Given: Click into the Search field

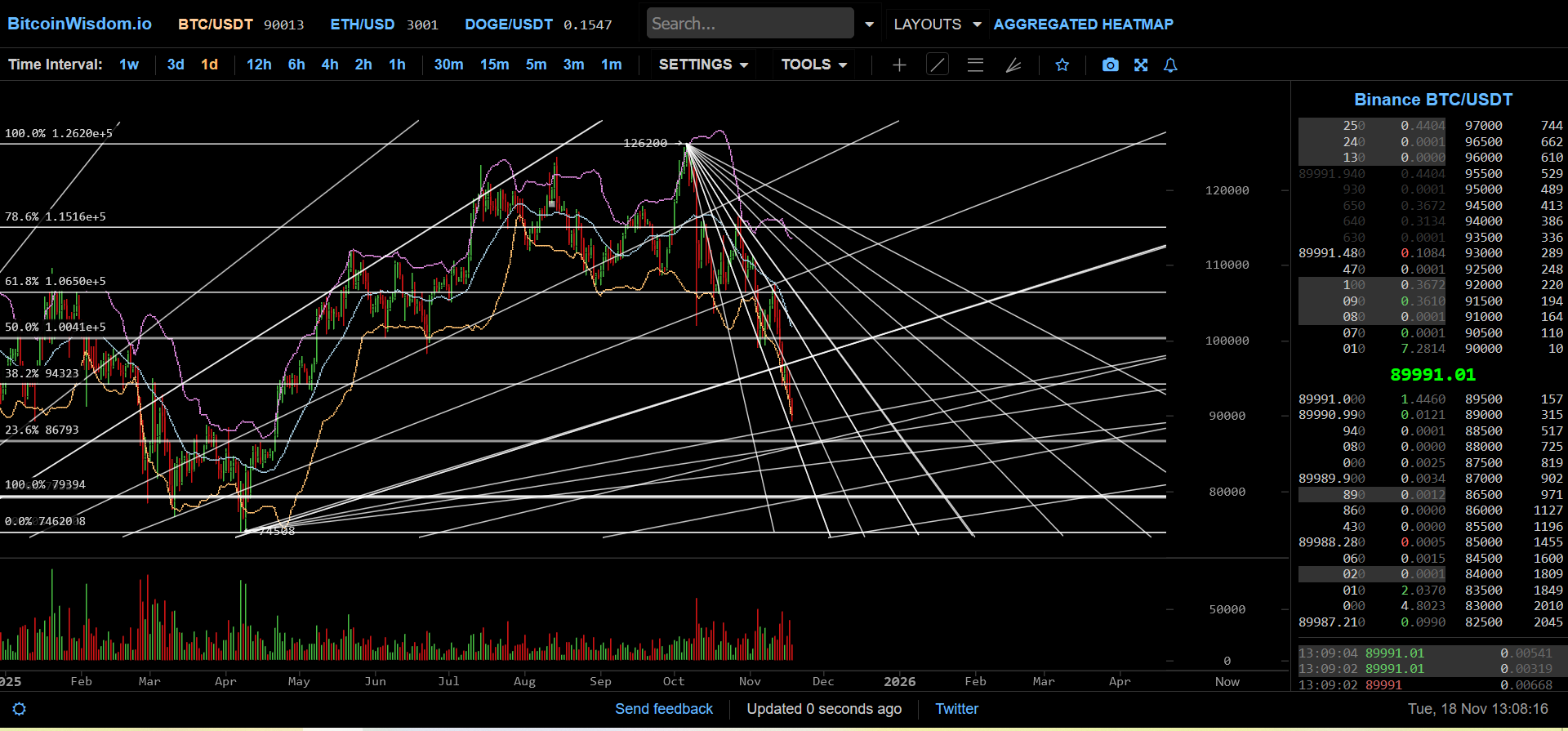Looking at the screenshot, I should click(750, 24).
